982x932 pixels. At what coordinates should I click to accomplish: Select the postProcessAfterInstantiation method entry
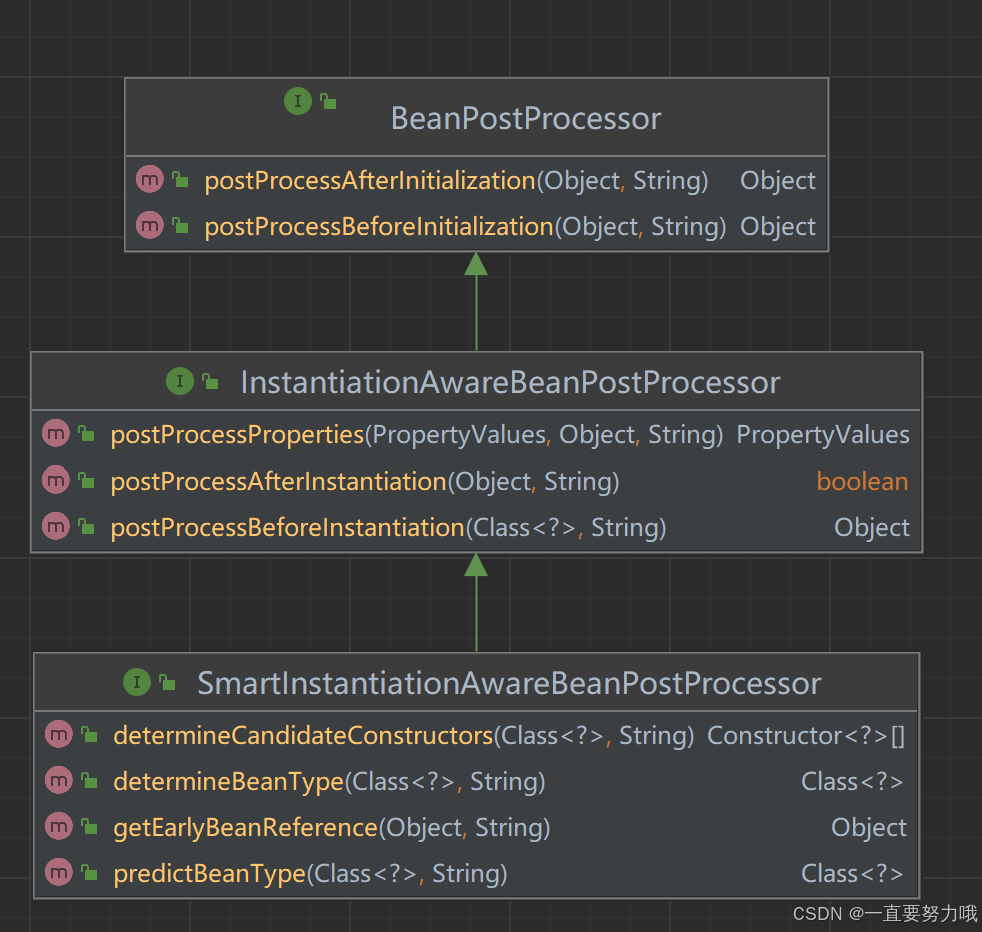278,481
